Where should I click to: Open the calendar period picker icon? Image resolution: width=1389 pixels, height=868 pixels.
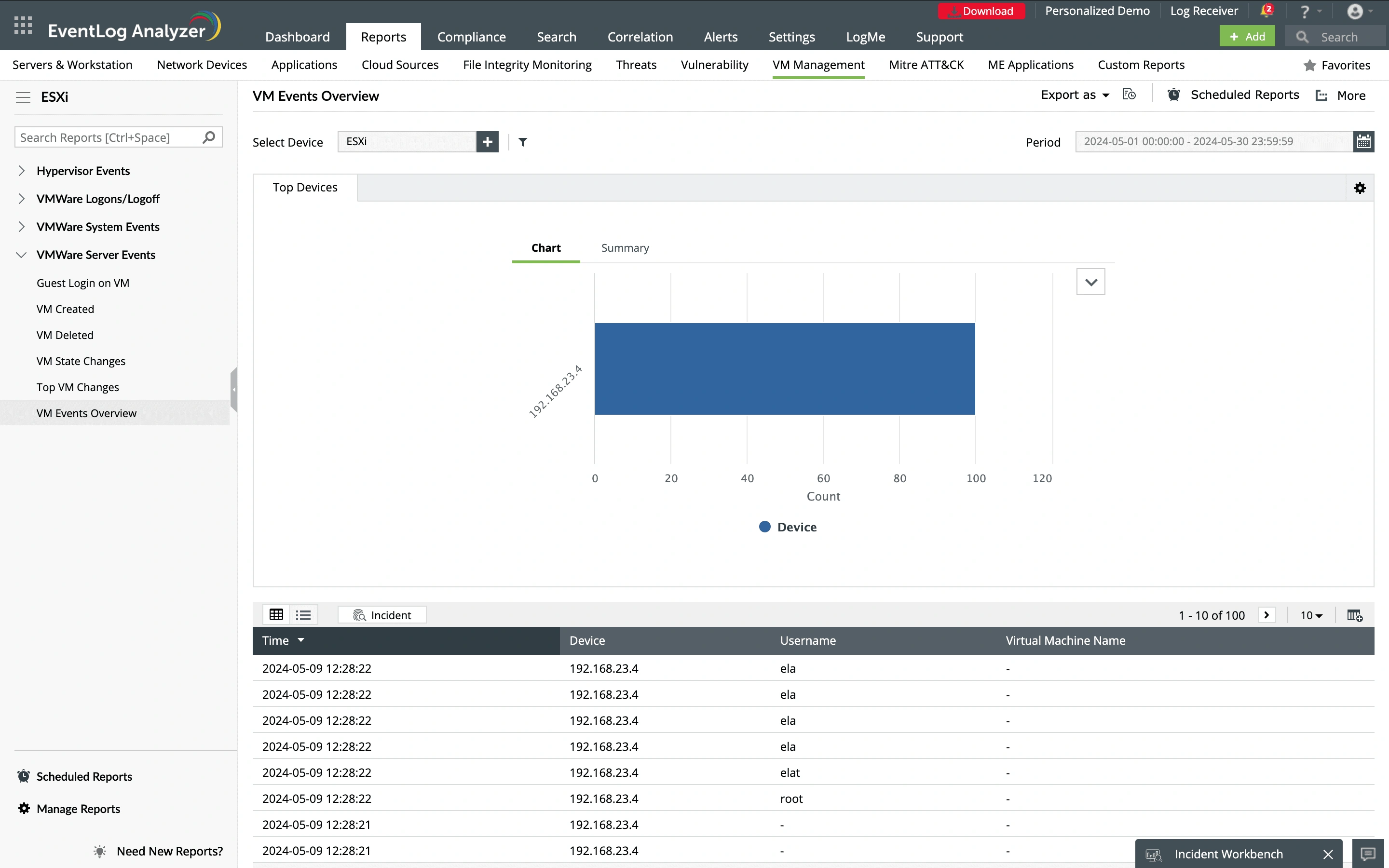point(1363,141)
